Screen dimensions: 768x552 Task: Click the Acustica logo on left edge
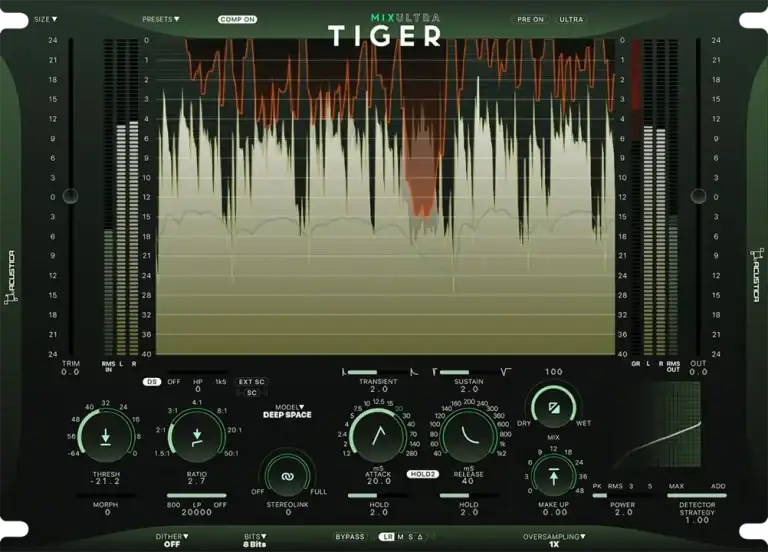coord(11,277)
